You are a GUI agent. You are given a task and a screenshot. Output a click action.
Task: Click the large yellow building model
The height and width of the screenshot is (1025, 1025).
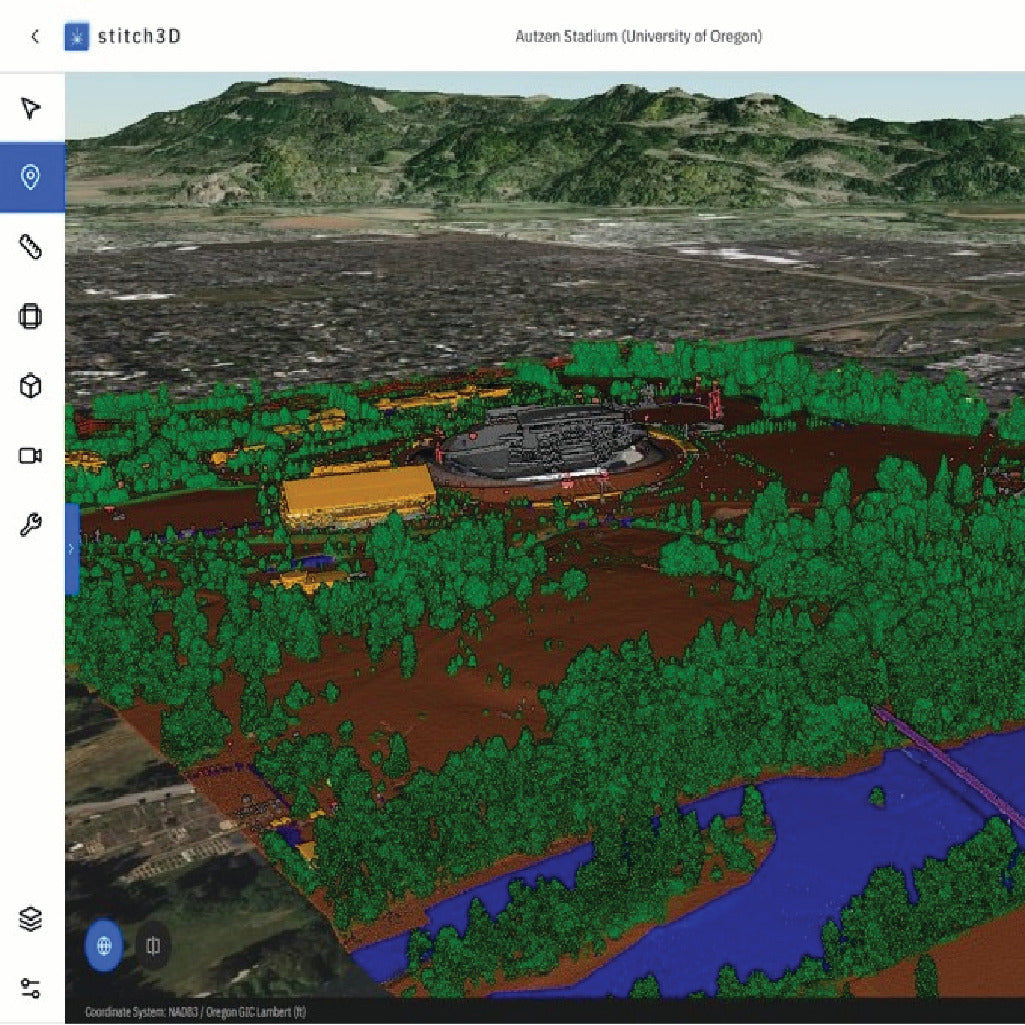point(357,493)
